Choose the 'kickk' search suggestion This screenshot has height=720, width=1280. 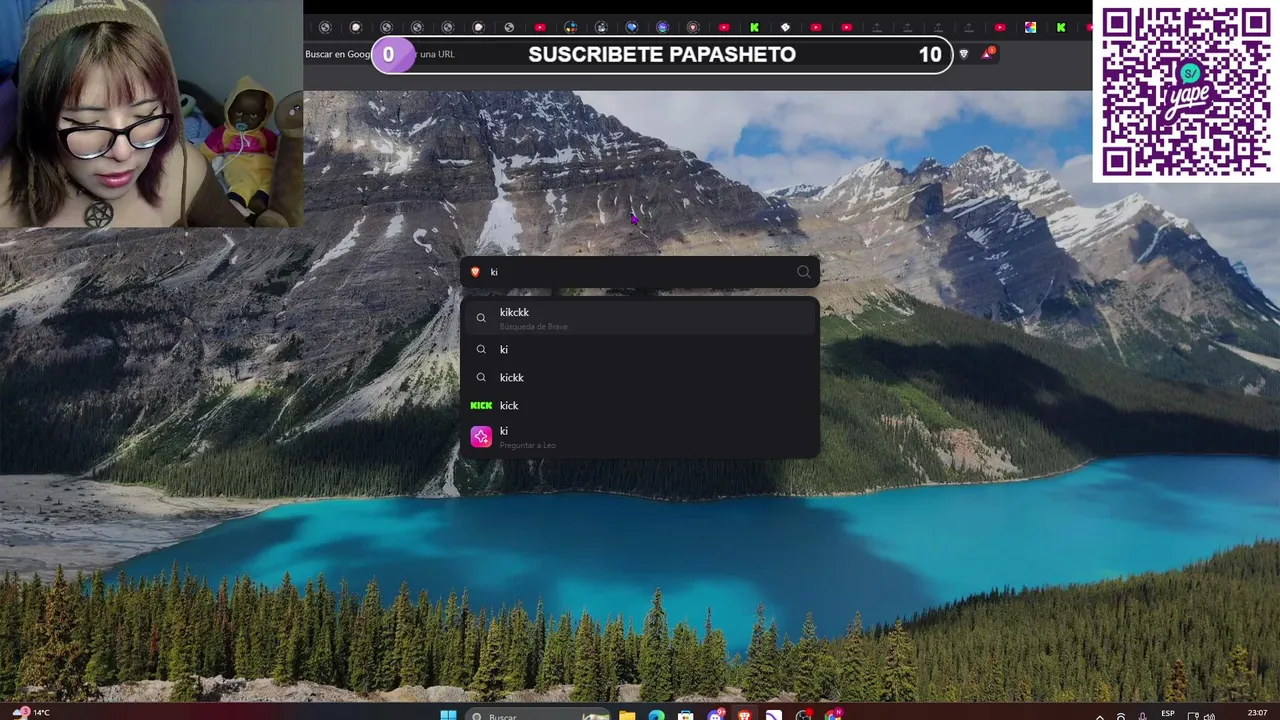(x=640, y=377)
